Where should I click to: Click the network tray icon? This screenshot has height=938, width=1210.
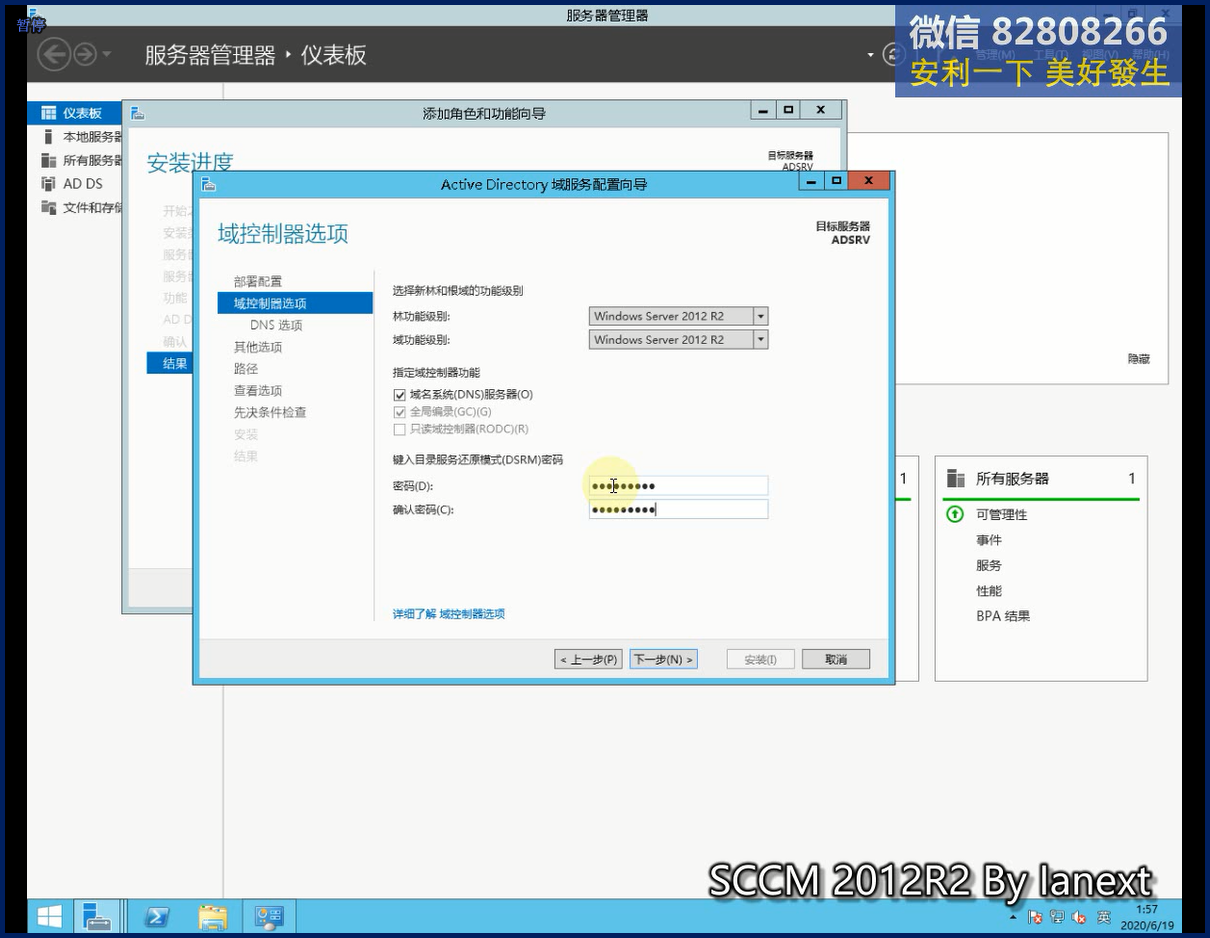(1057, 917)
